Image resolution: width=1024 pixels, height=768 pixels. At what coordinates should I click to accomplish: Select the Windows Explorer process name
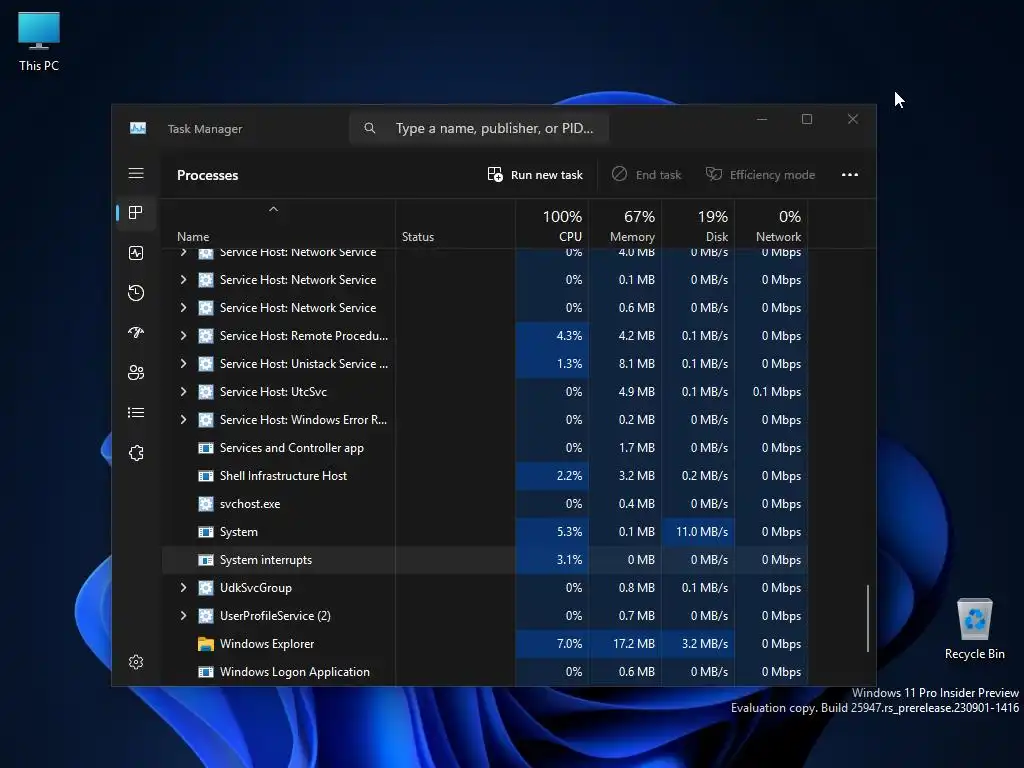coord(267,644)
